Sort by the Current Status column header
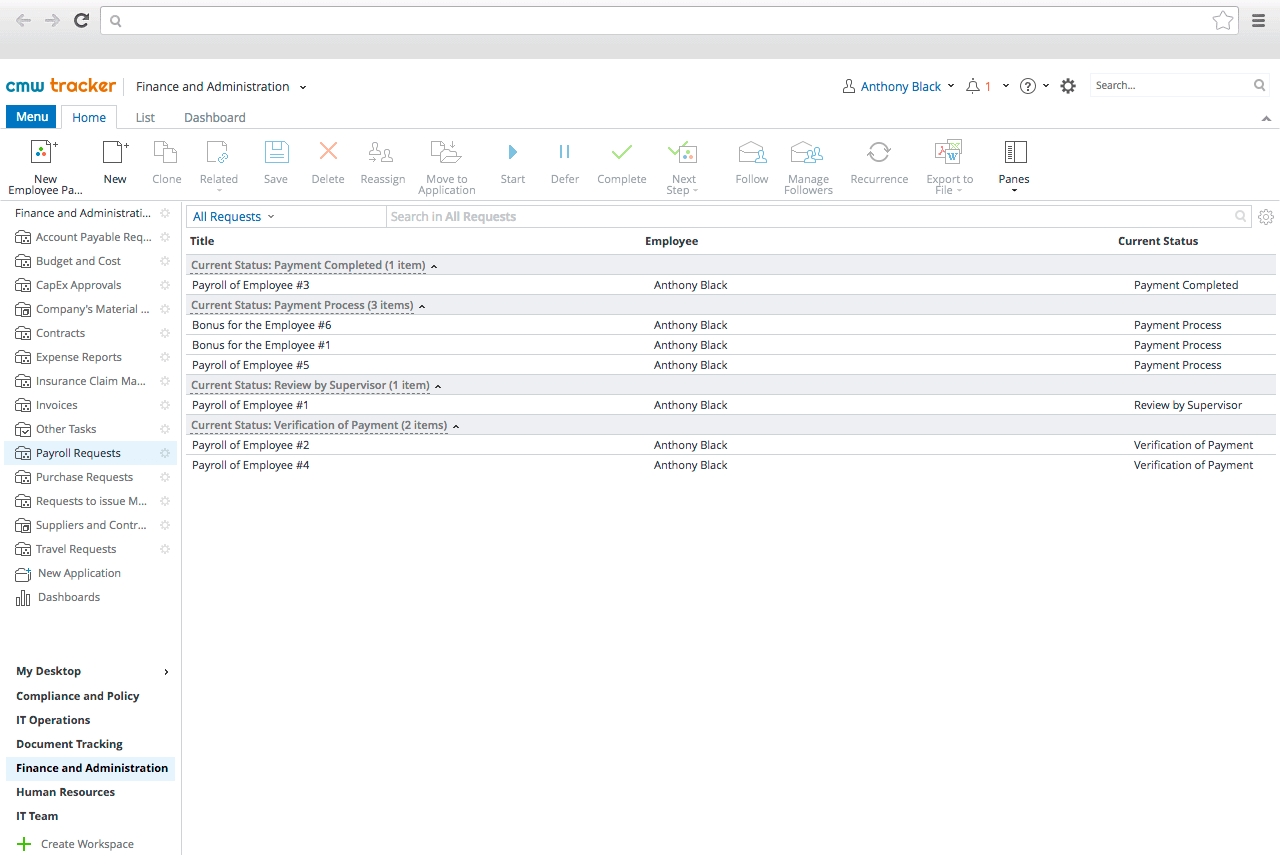 click(1158, 241)
